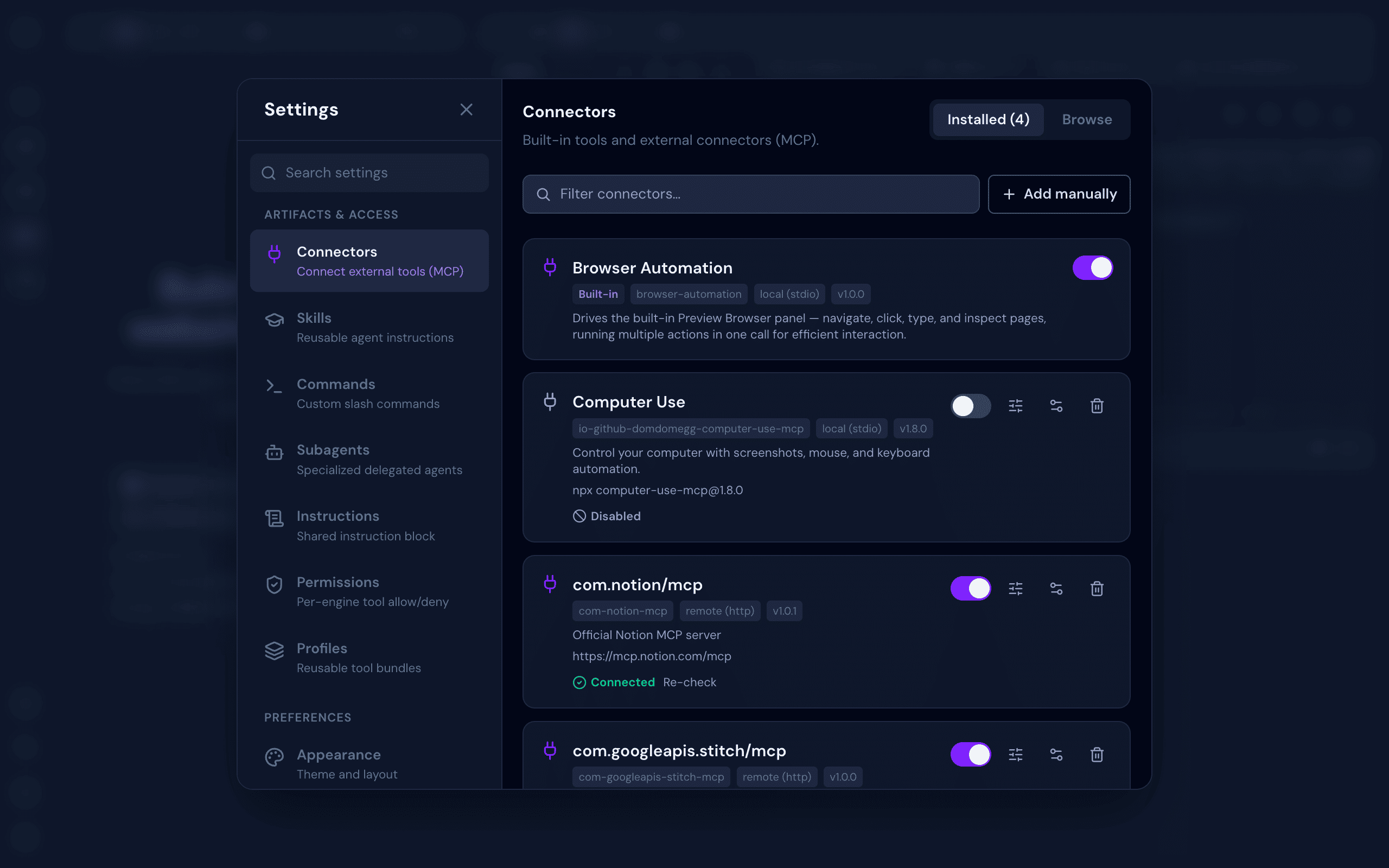Click the com.googleapis.stitch/mcp plug icon
Image resolution: width=1389 pixels, height=868 pixels.
(x=550, y=750)
